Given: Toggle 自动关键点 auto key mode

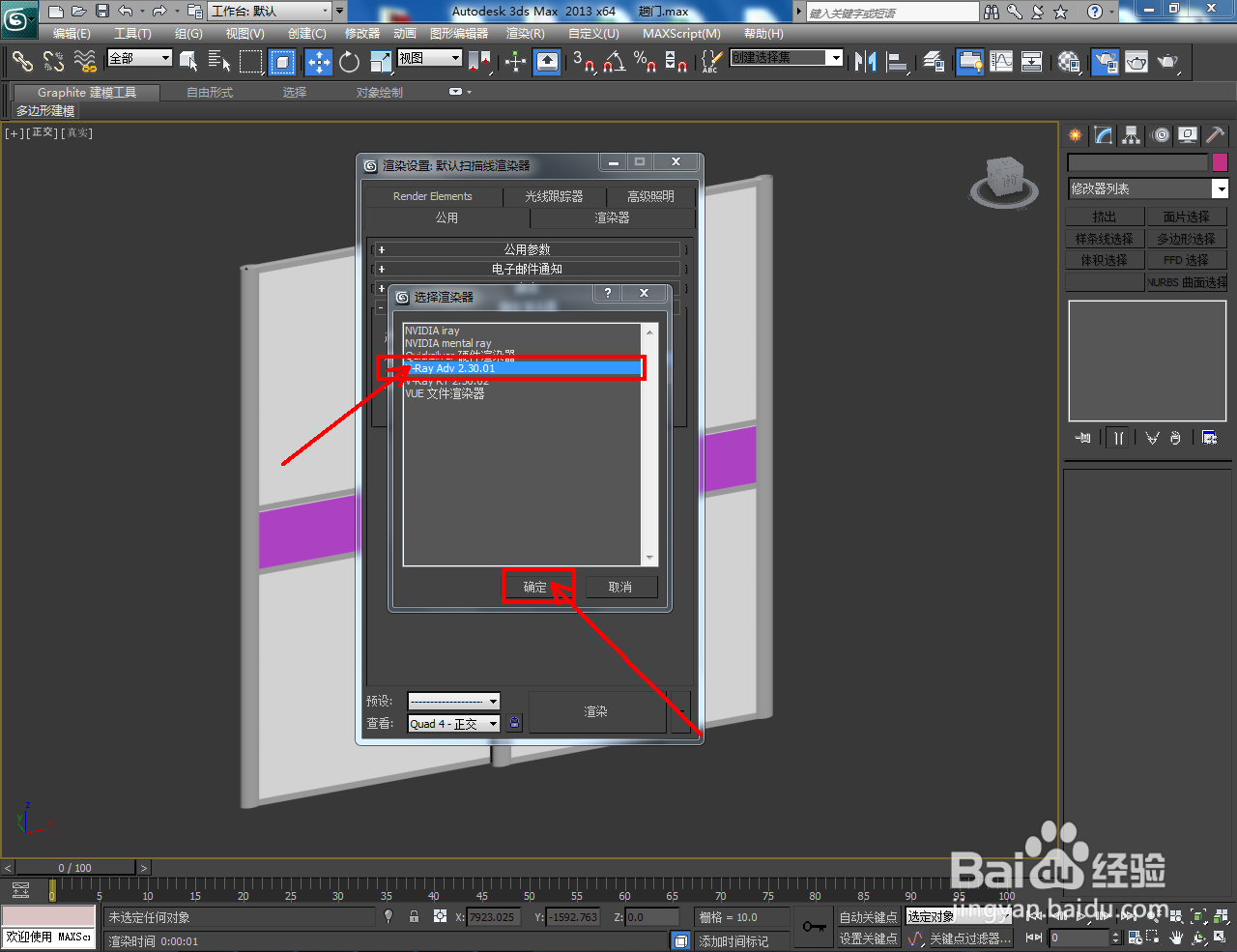Looking at the screenshot, I should tap(868, 917).
